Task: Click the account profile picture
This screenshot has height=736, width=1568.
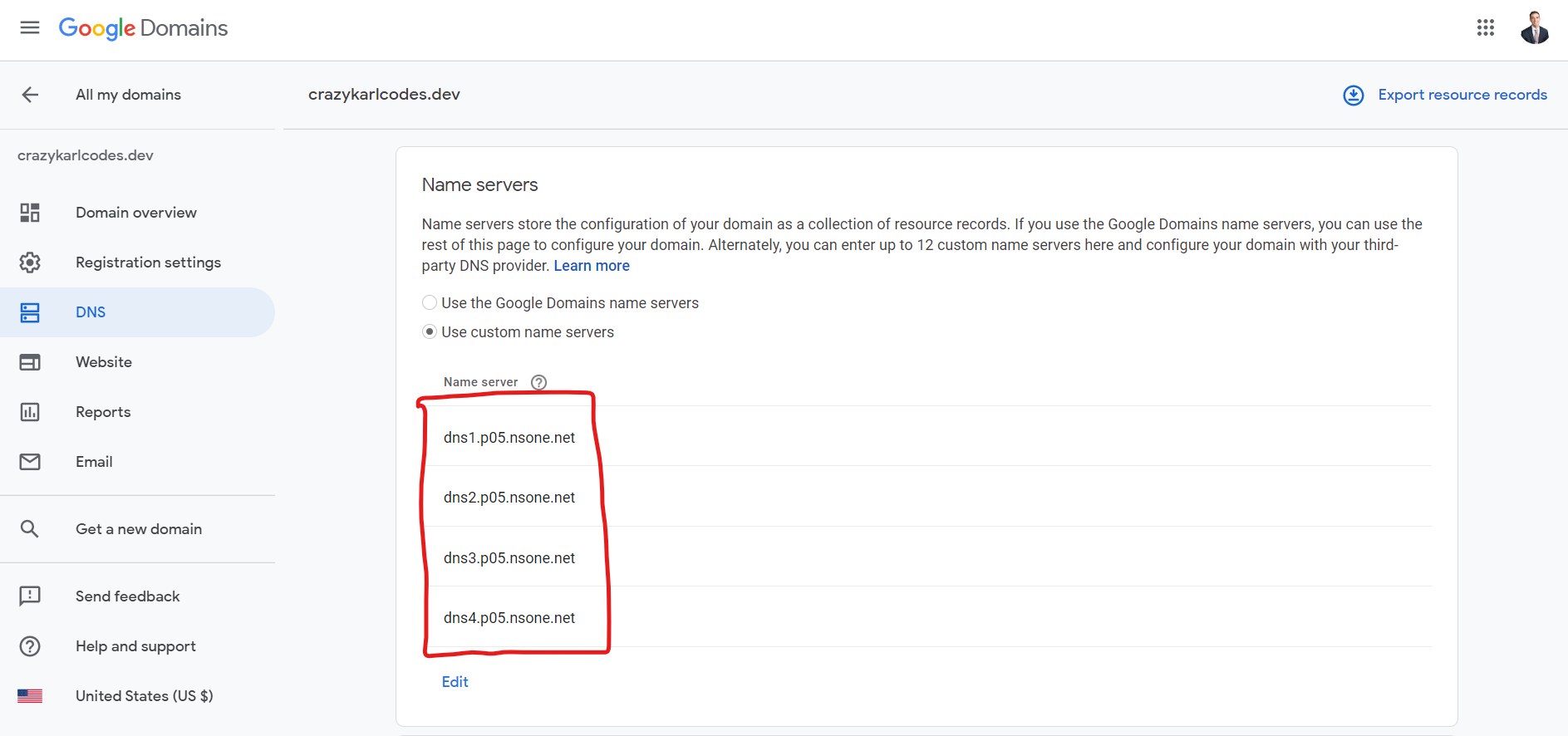Action: [1534, 27]
